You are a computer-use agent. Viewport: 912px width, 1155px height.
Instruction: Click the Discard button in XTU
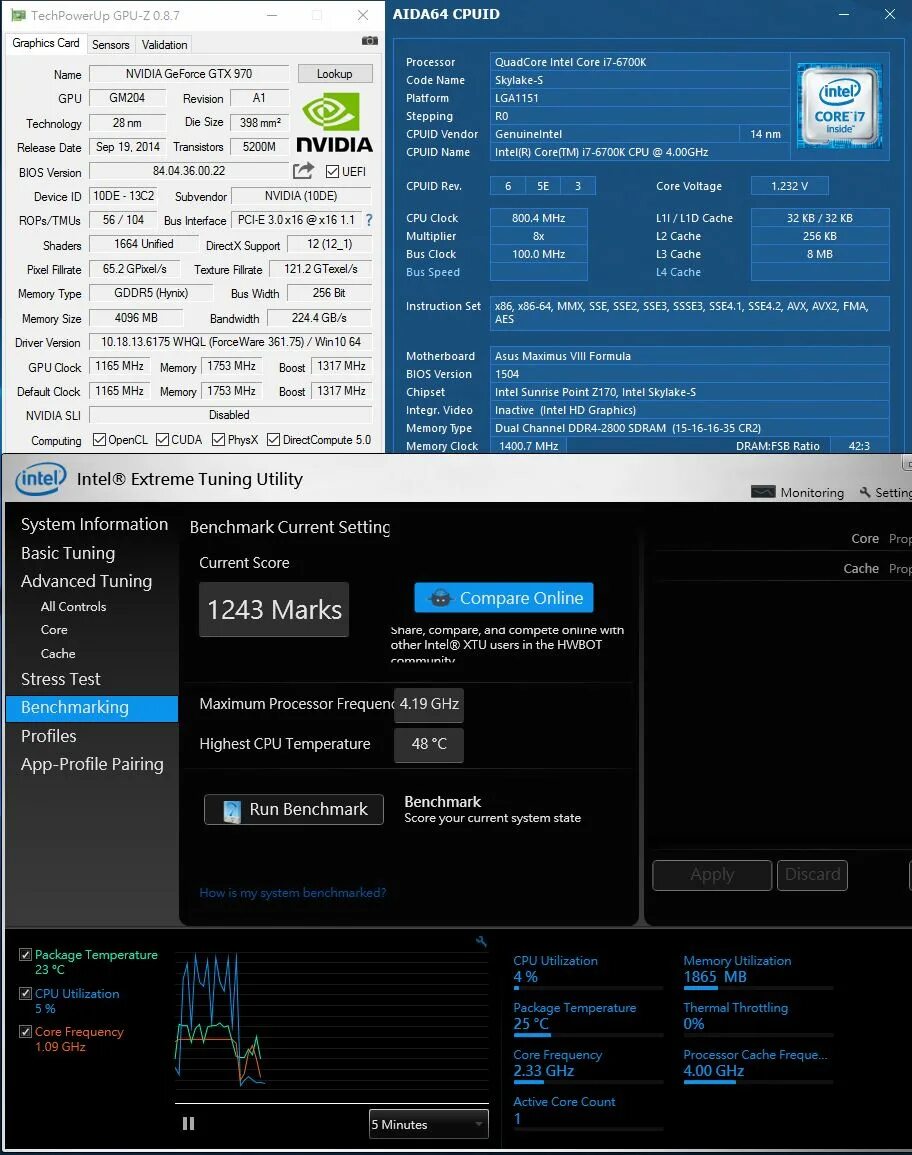point(813,875)
